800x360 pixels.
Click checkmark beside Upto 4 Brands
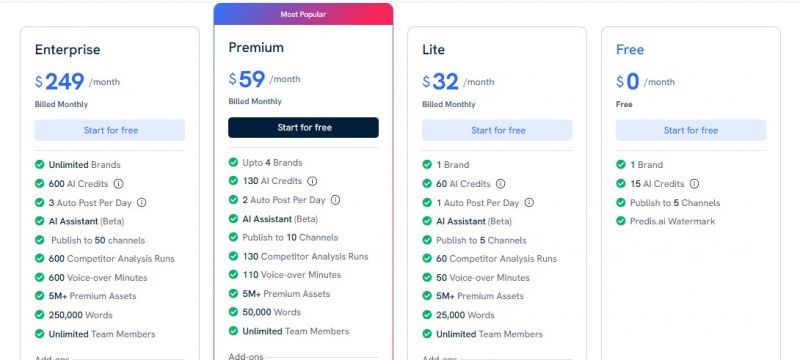[233, 162]
